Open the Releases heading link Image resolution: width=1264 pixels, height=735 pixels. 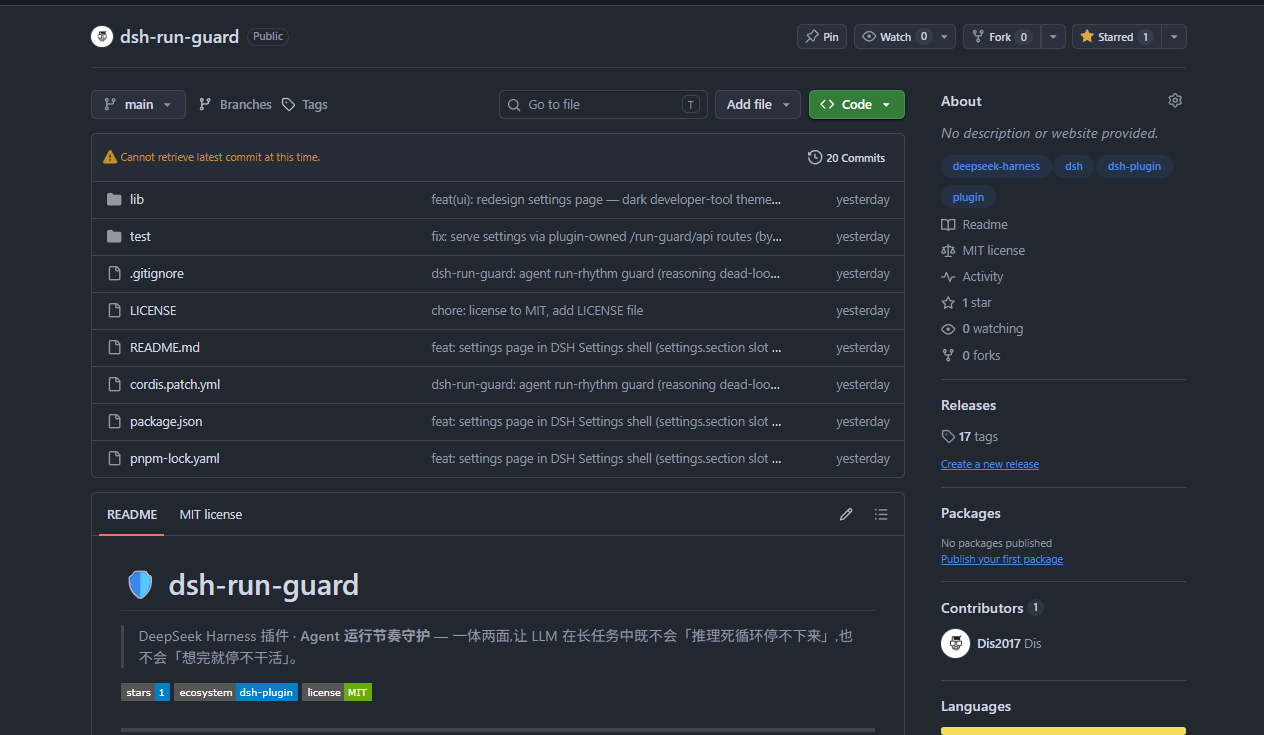point(968,405)
